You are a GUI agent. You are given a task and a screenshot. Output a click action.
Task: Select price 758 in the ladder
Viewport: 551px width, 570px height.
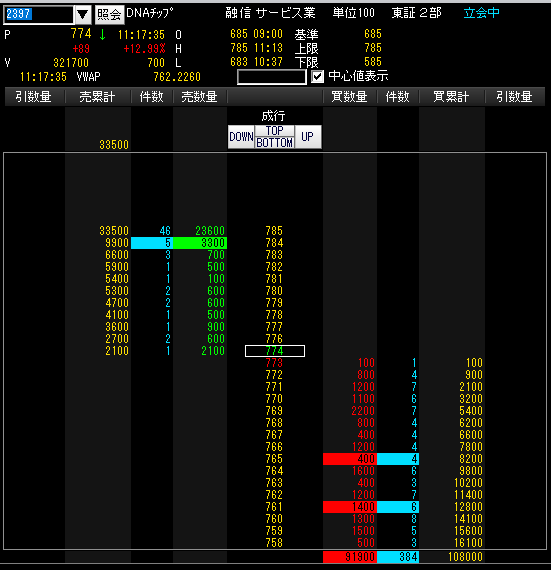274,543
